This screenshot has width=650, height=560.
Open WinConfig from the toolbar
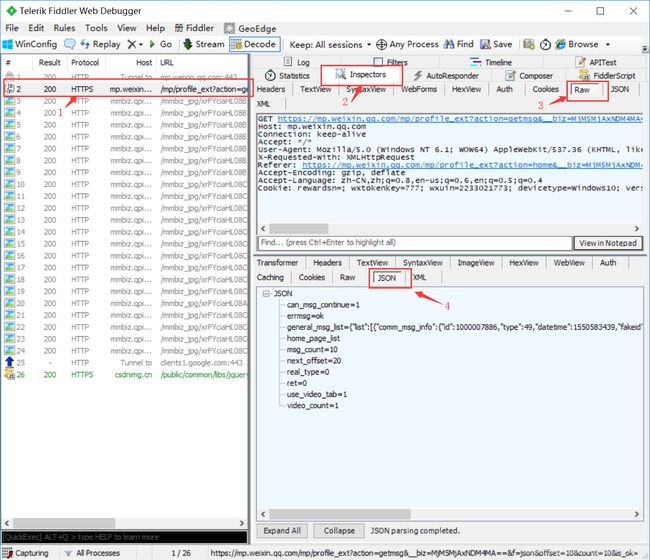(x=29, y=44)
